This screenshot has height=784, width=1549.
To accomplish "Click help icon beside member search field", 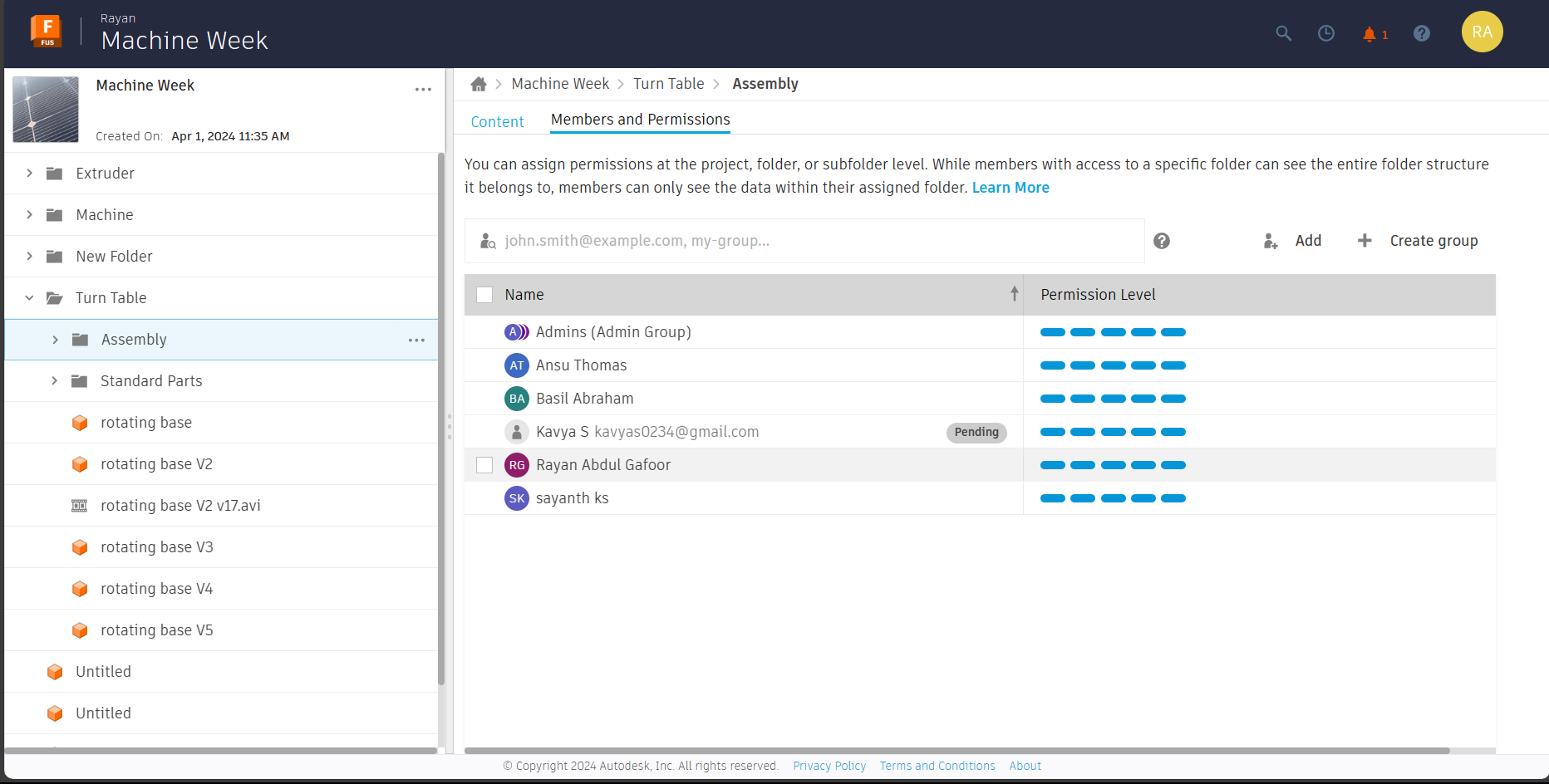I will [x=1162, y=241].
